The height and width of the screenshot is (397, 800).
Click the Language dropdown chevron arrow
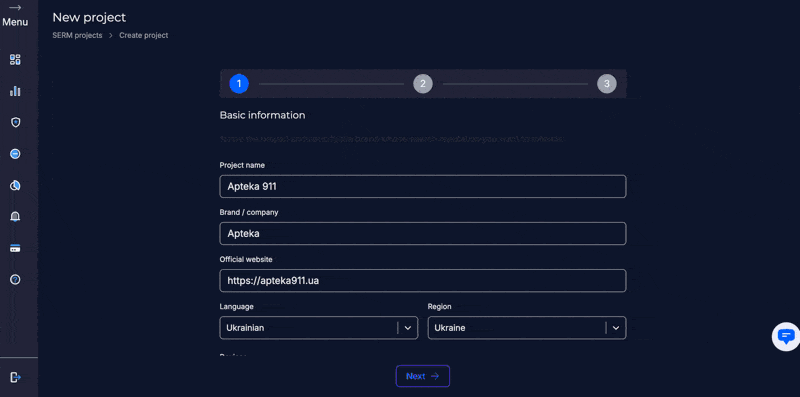408,328
